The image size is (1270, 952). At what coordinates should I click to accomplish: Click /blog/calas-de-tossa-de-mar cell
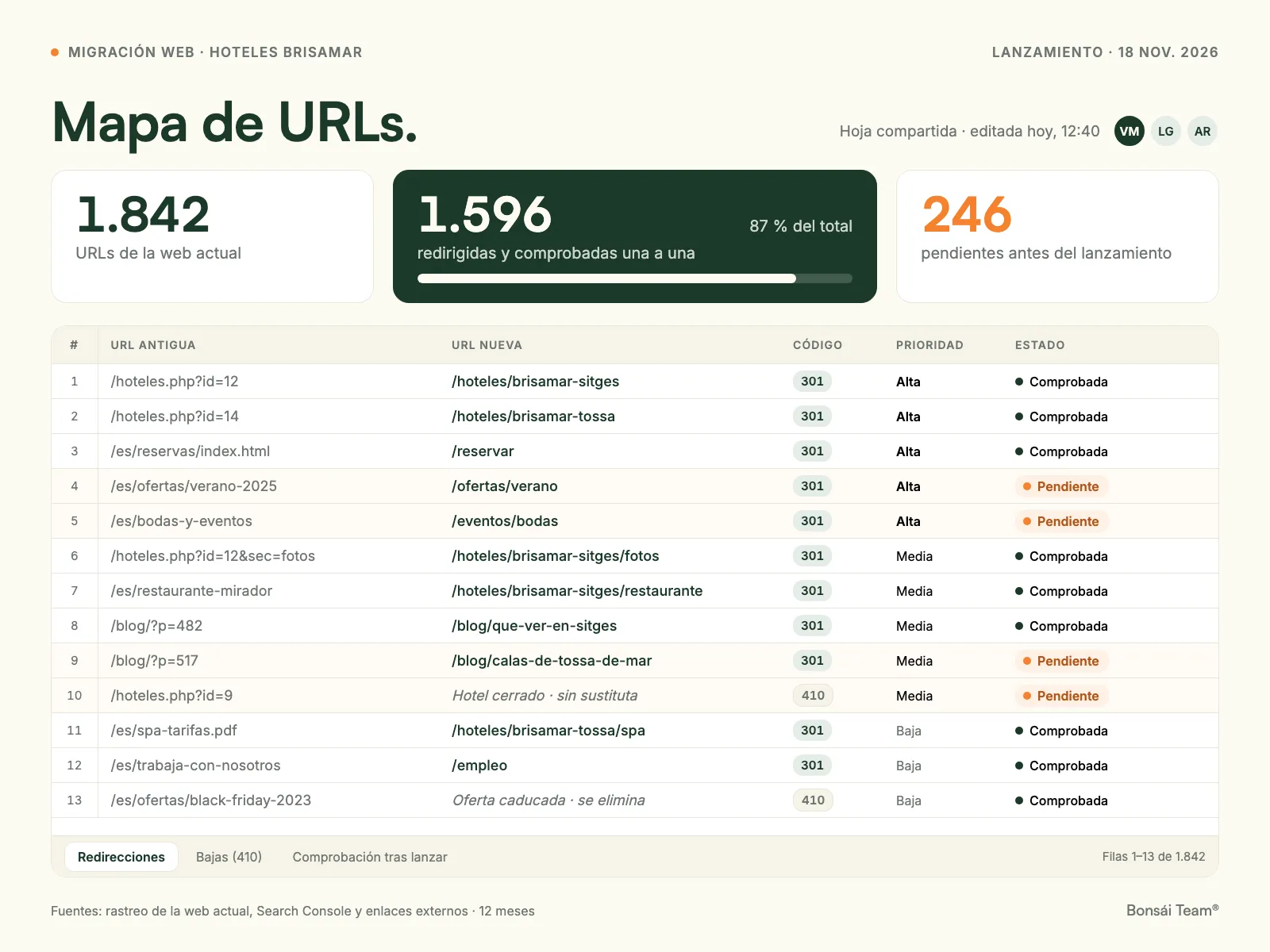(552, 661)
